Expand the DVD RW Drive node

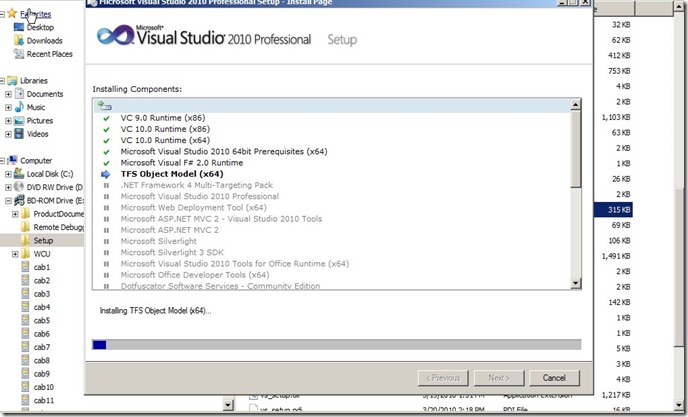pos(8,187)
